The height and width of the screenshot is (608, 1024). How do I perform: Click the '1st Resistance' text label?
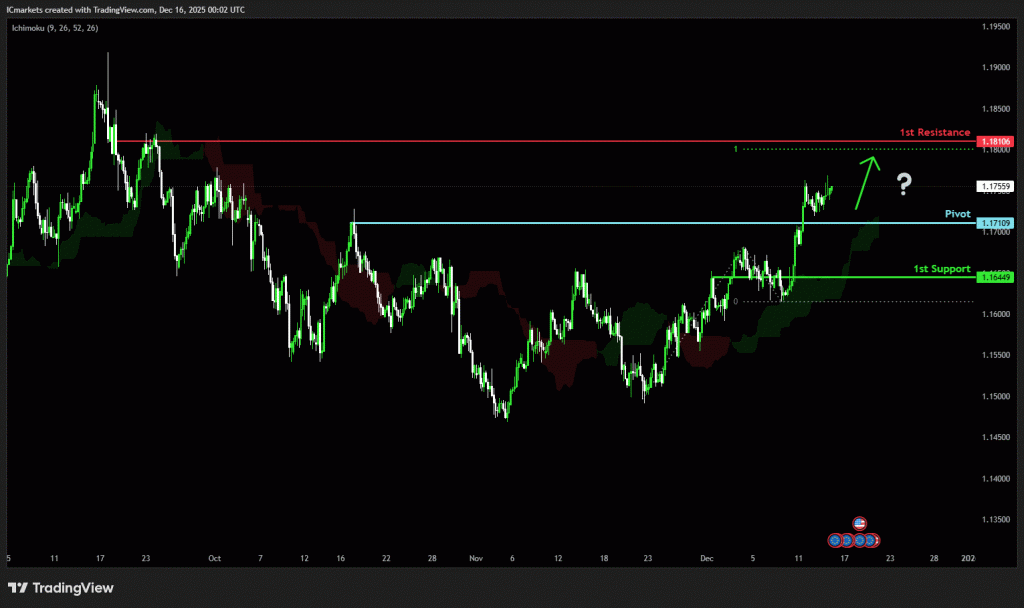click(x=935, y=132)
